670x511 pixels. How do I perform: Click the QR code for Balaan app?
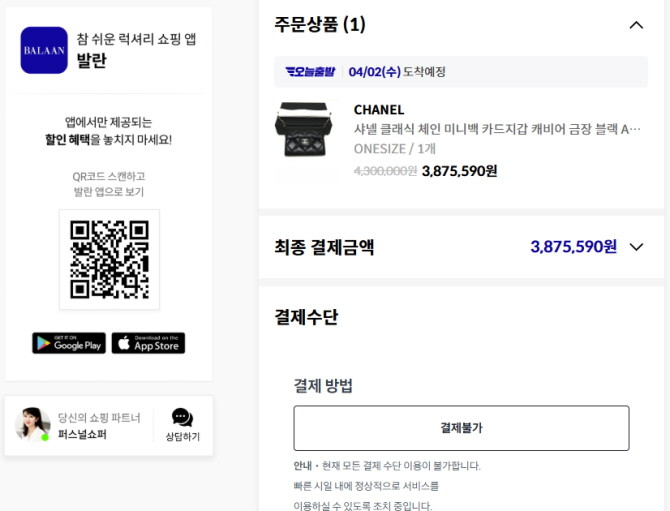pyautogui.click(x=109, y=259)
